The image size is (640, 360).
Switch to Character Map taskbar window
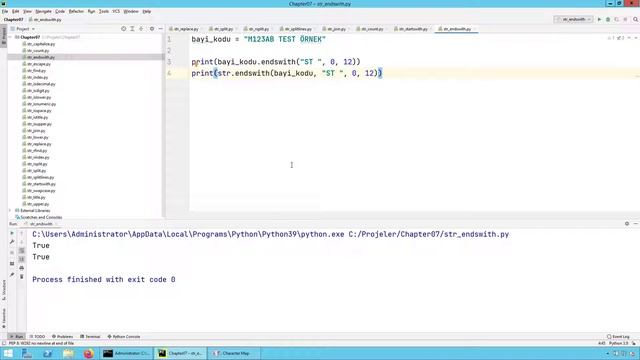[x=233, y=353]
